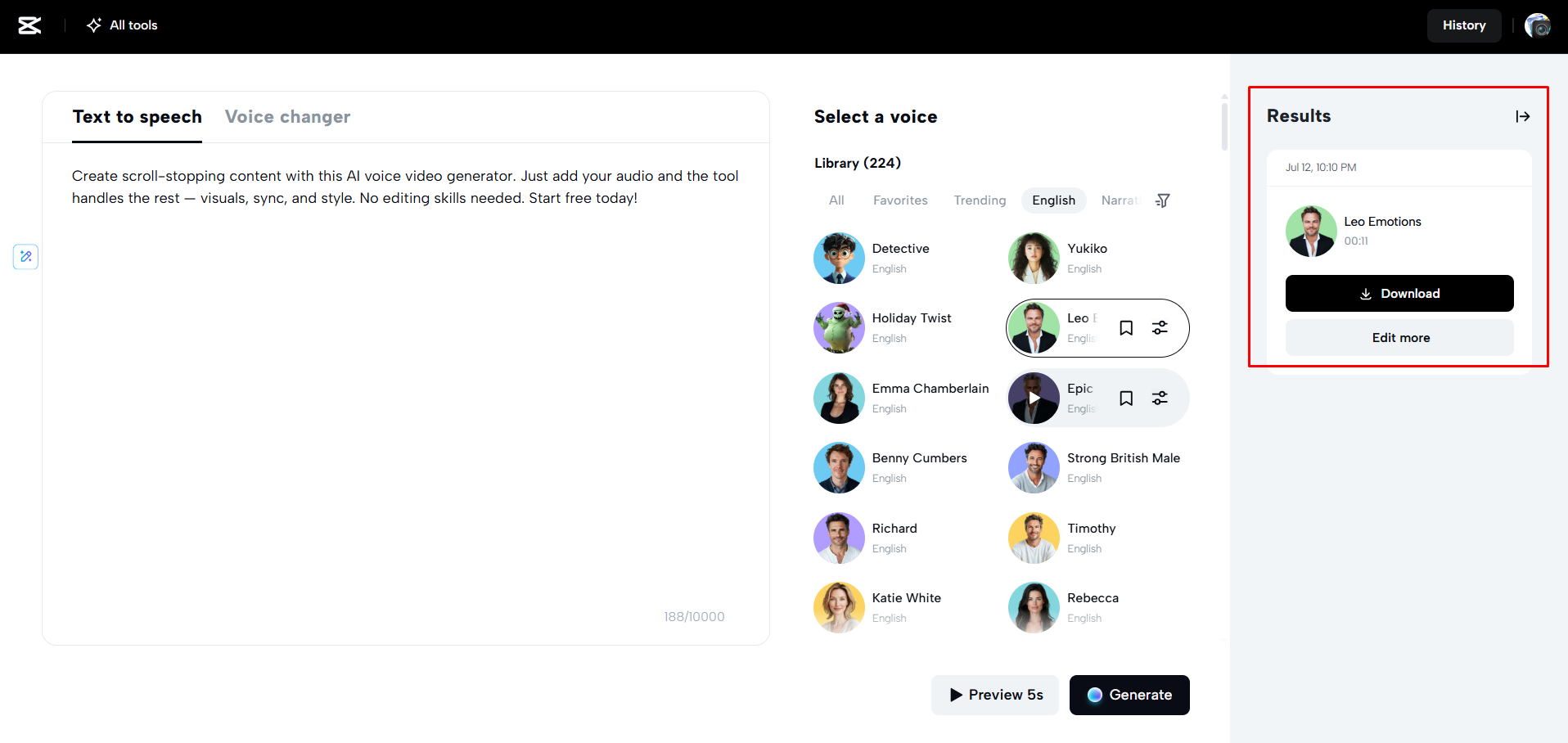Play the Epic voice preview
The image size is (1568, 743).
(x=1034, y=399)
